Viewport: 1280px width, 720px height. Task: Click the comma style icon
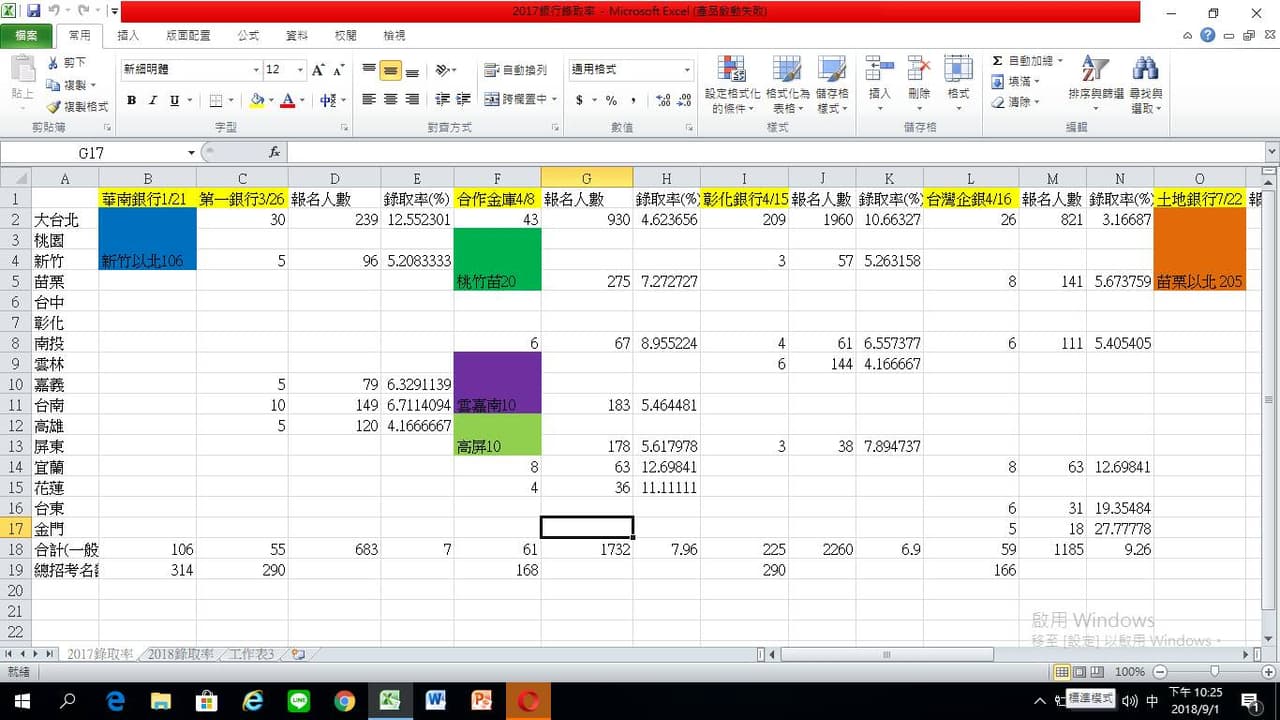tap(635, 100)
